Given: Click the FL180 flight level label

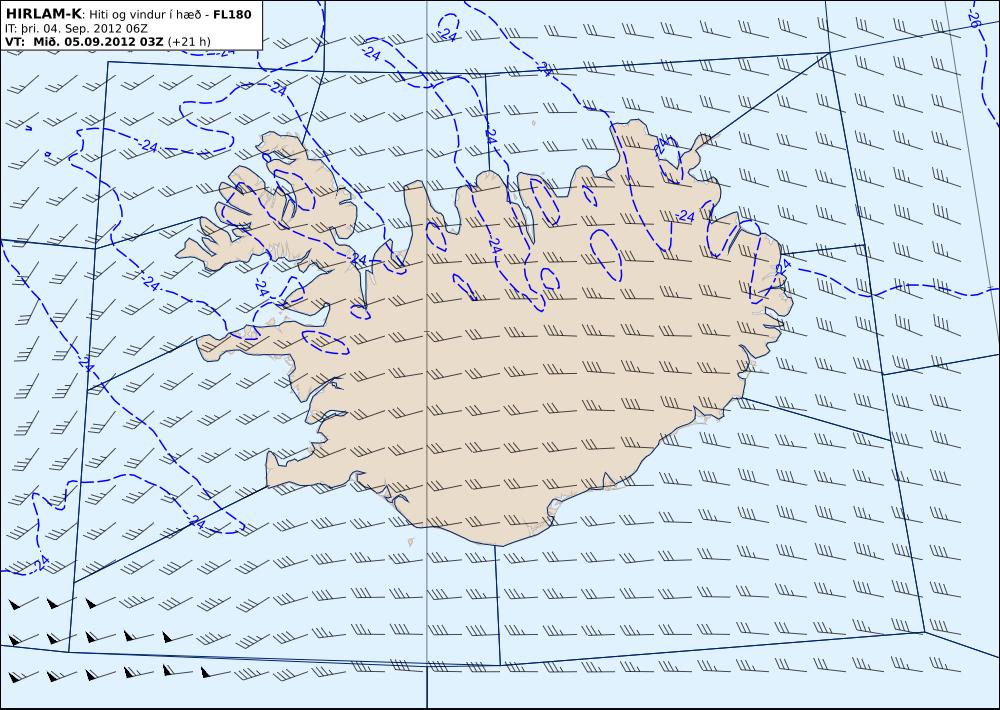Looking at the screenshot, I should pyautogui.click(x=232, y=14).
